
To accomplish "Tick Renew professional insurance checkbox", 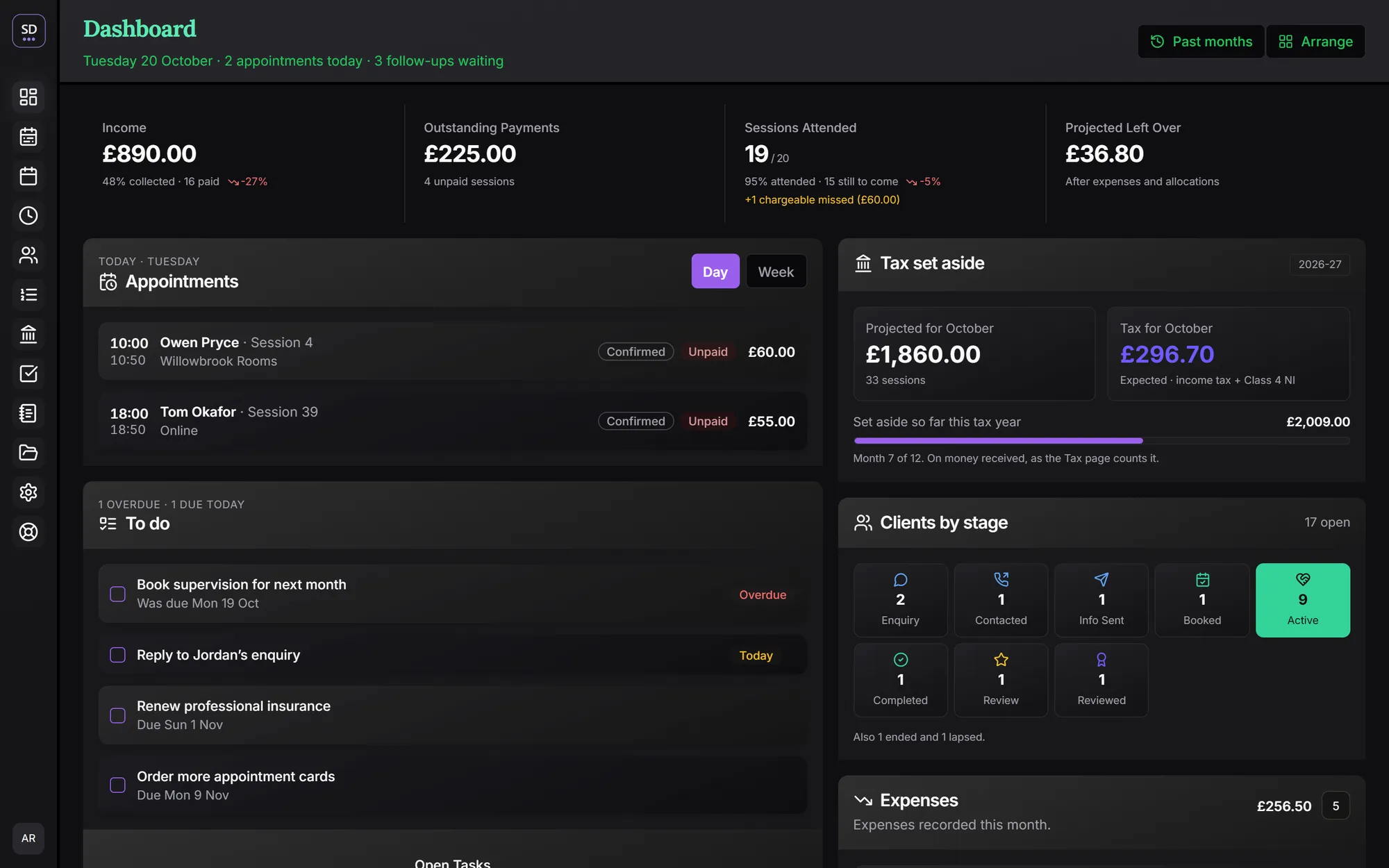I will pyautogui.click(x=118, y=715).
